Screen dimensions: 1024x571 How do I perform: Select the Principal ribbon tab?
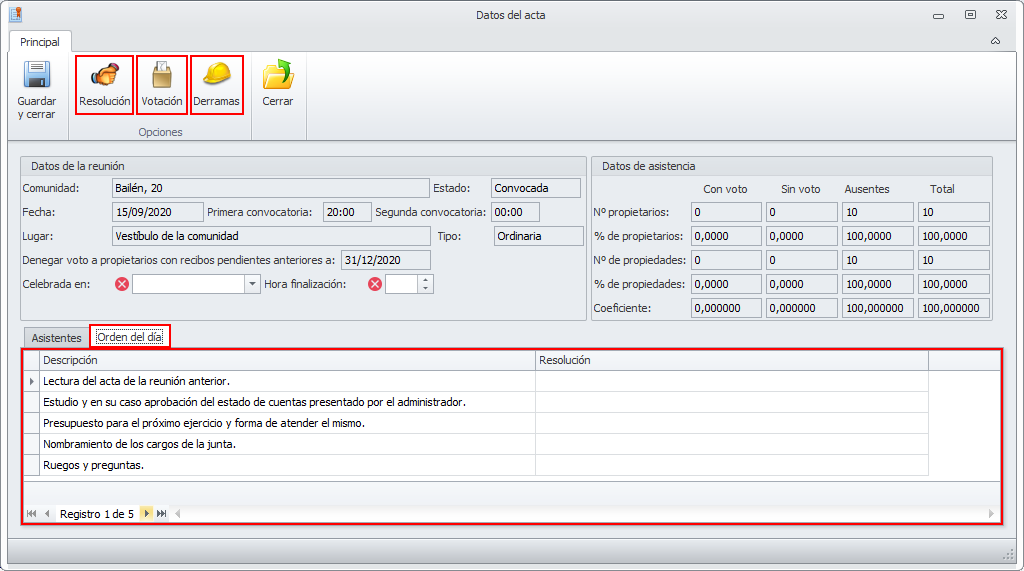tap(40, 42)
